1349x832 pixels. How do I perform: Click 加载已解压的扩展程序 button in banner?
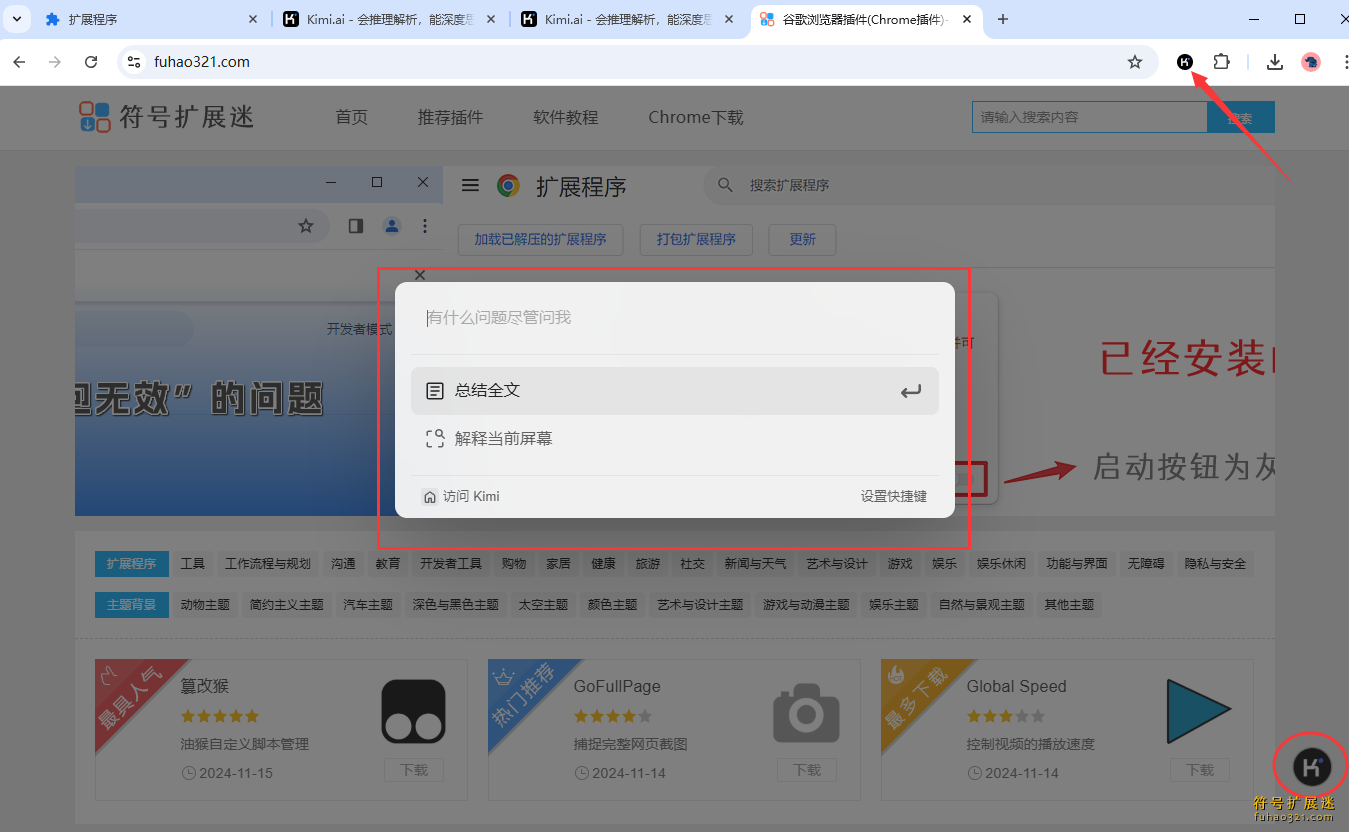[540, 240]
